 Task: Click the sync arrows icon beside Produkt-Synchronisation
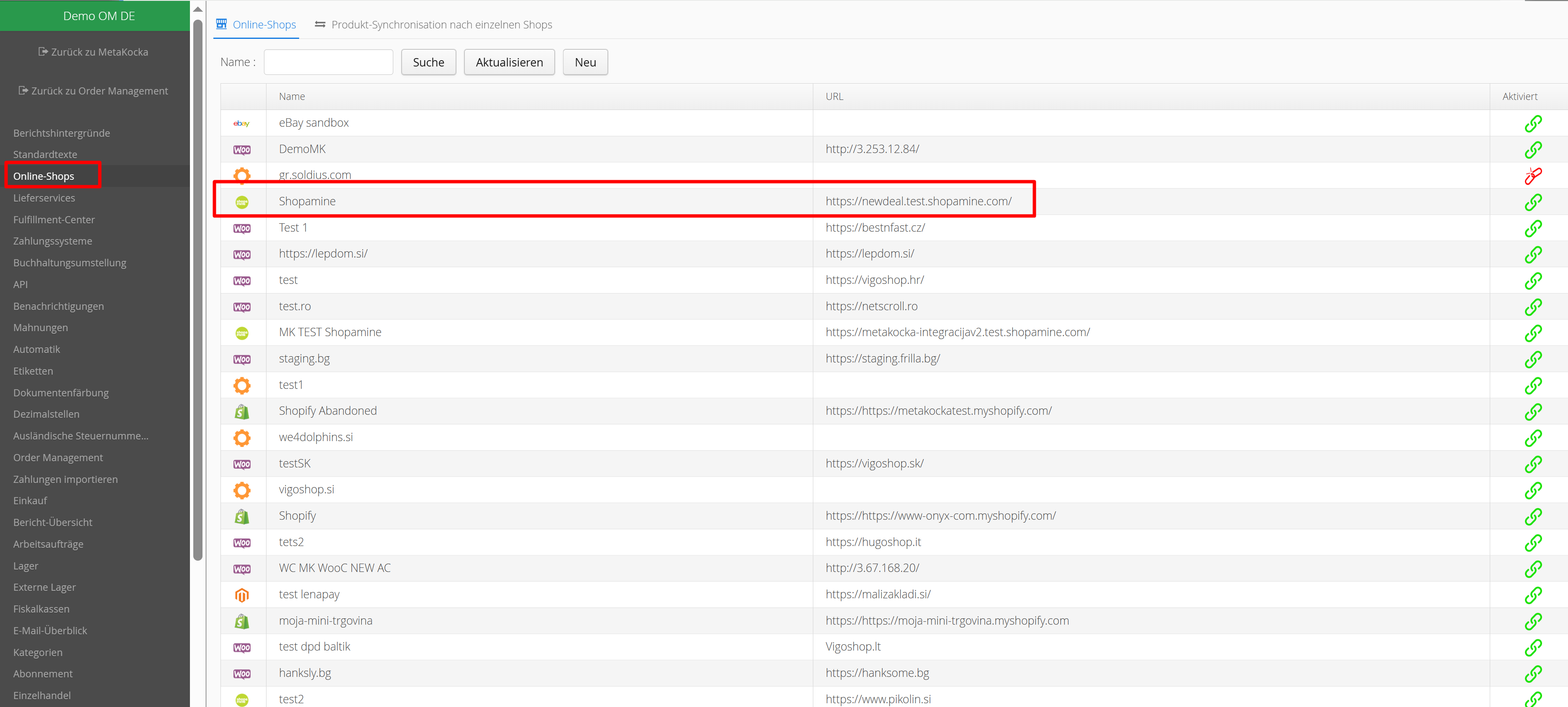320,24
